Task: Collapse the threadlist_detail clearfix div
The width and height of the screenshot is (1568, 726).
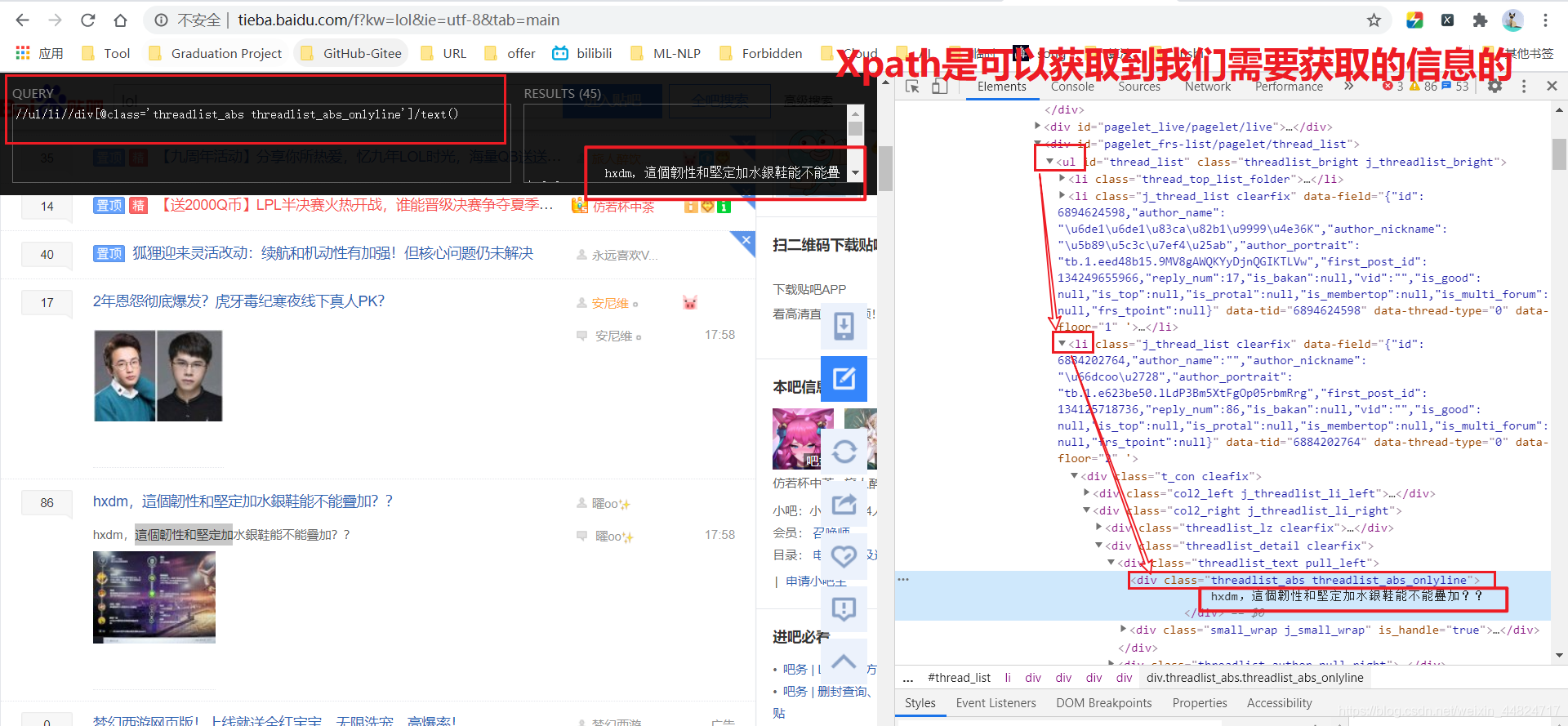Action: coord(1098,546)
